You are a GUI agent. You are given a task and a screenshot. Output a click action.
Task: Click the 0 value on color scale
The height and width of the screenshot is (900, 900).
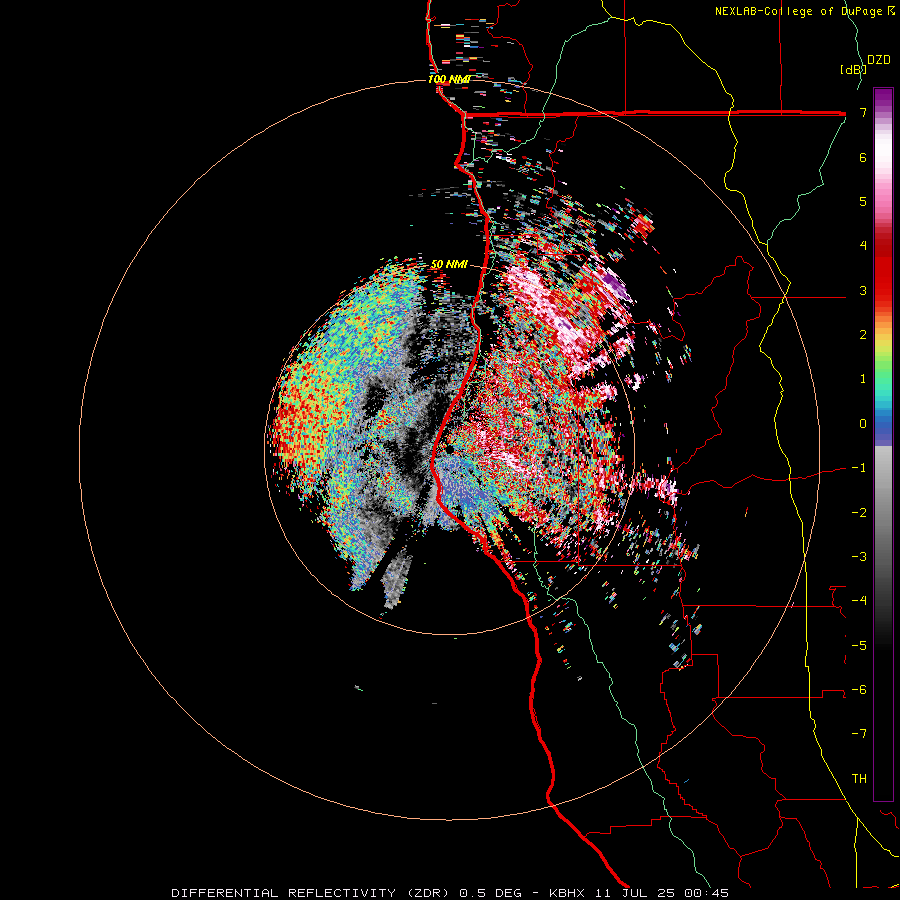(863, 424)
